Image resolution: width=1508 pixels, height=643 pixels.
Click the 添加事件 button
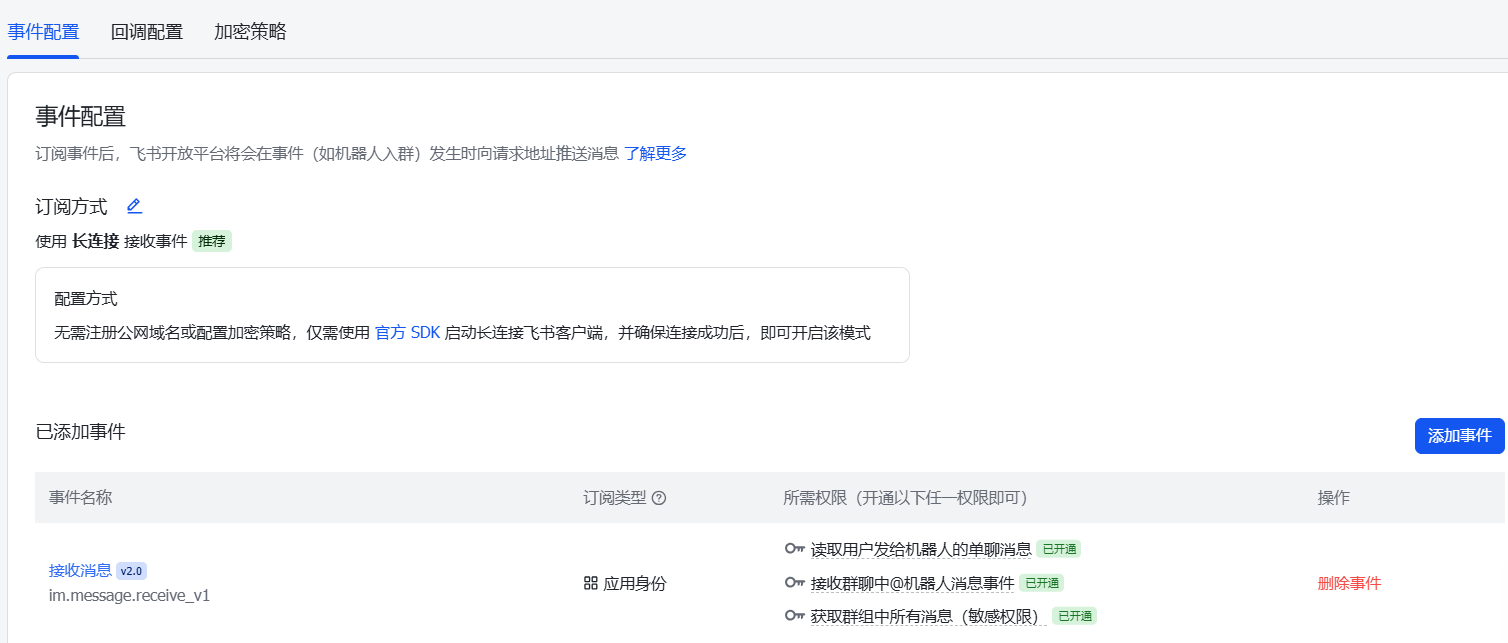pos(1459,435)
